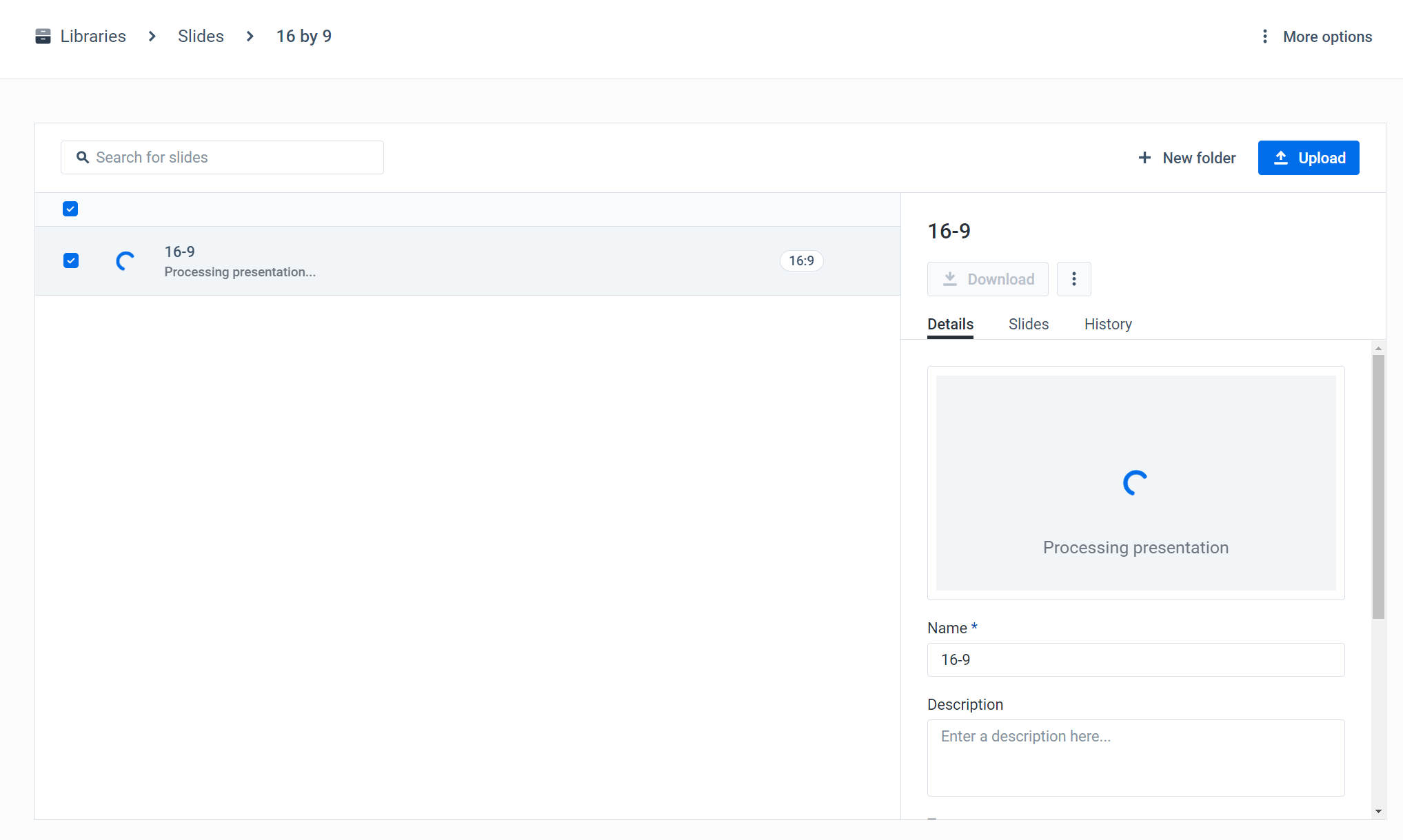
Task: Switch to the History tab
Action: [x=1108, y=324]
